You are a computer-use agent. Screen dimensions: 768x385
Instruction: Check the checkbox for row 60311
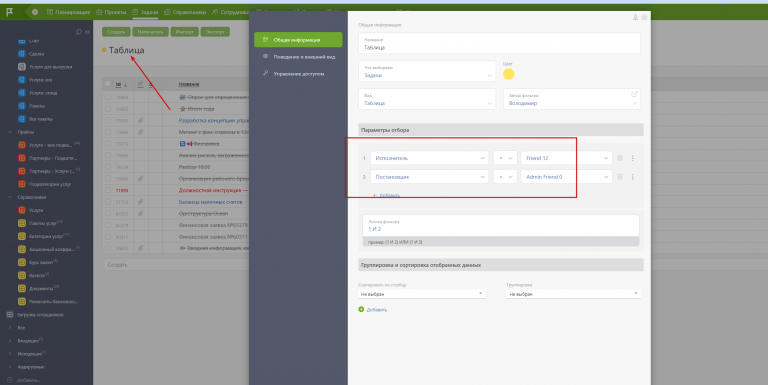108,237
